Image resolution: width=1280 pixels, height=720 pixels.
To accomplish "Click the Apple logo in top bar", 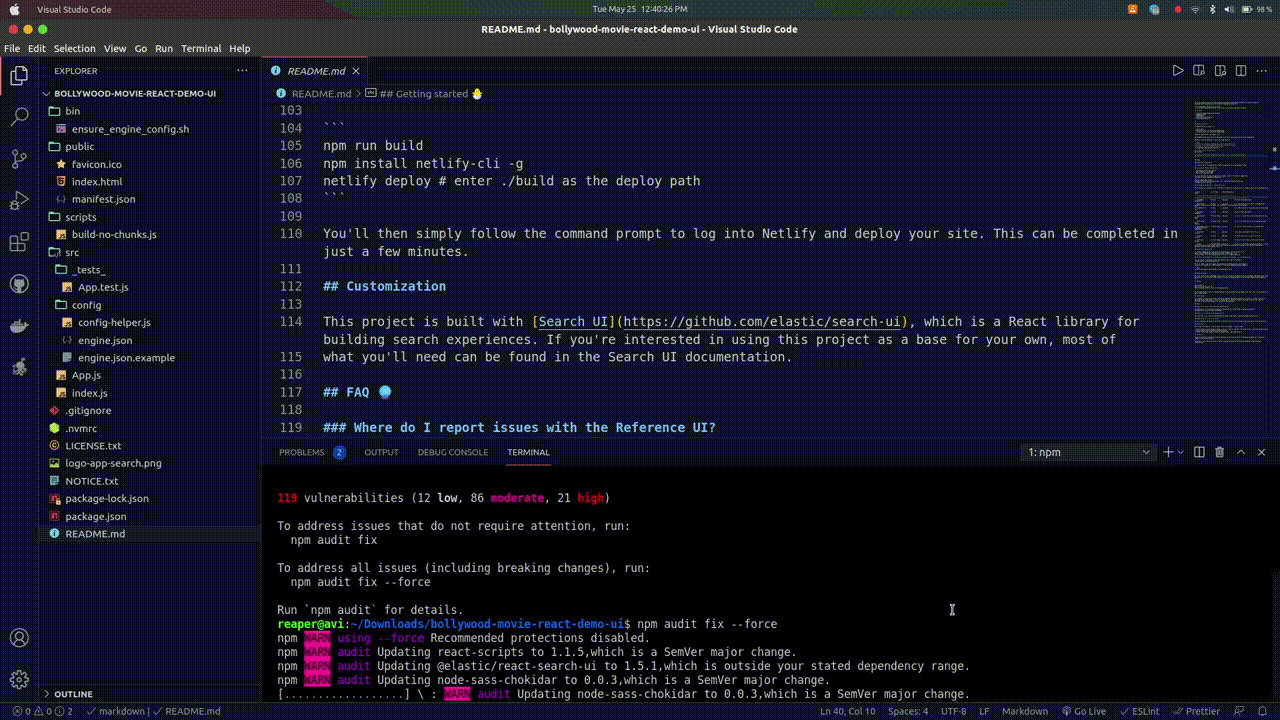I will tap(14, 9).
